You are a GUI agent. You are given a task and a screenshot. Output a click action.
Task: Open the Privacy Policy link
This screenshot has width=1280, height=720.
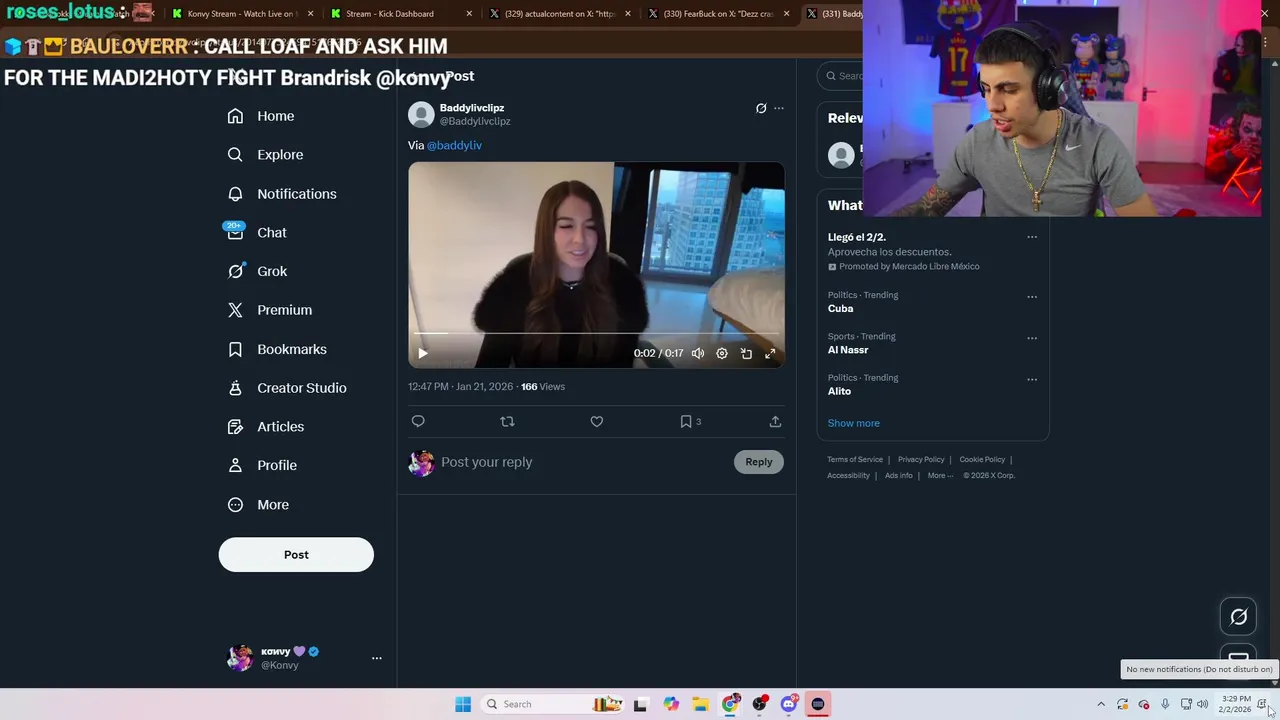click(x=921, y=460)
